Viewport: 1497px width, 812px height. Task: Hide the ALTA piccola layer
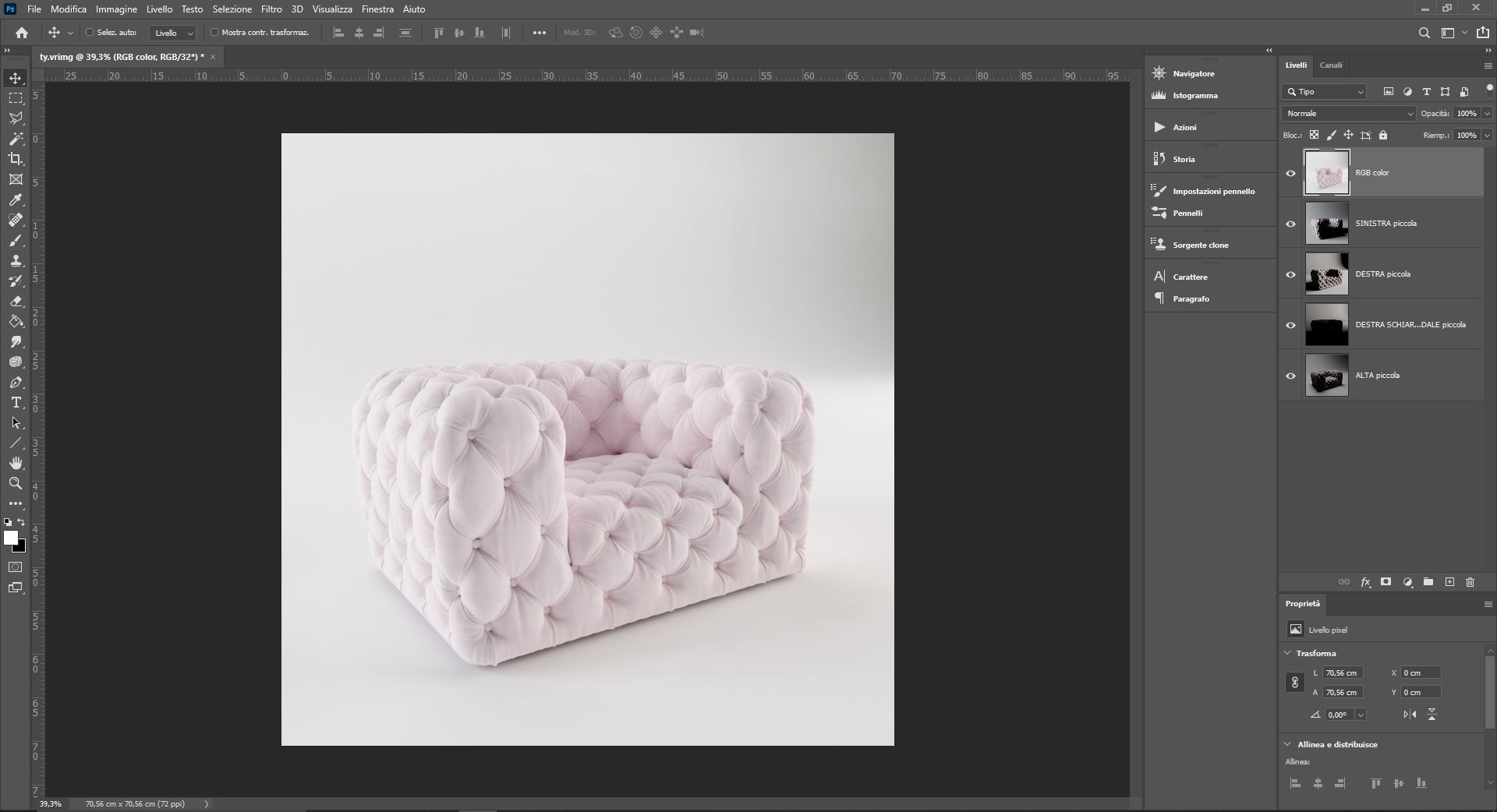1290,376
